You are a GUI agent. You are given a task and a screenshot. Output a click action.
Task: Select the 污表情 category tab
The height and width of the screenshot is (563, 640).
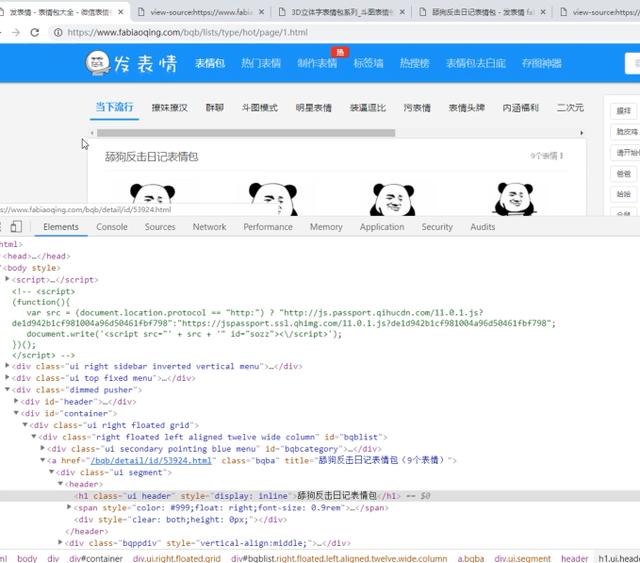tap(417, 108)
